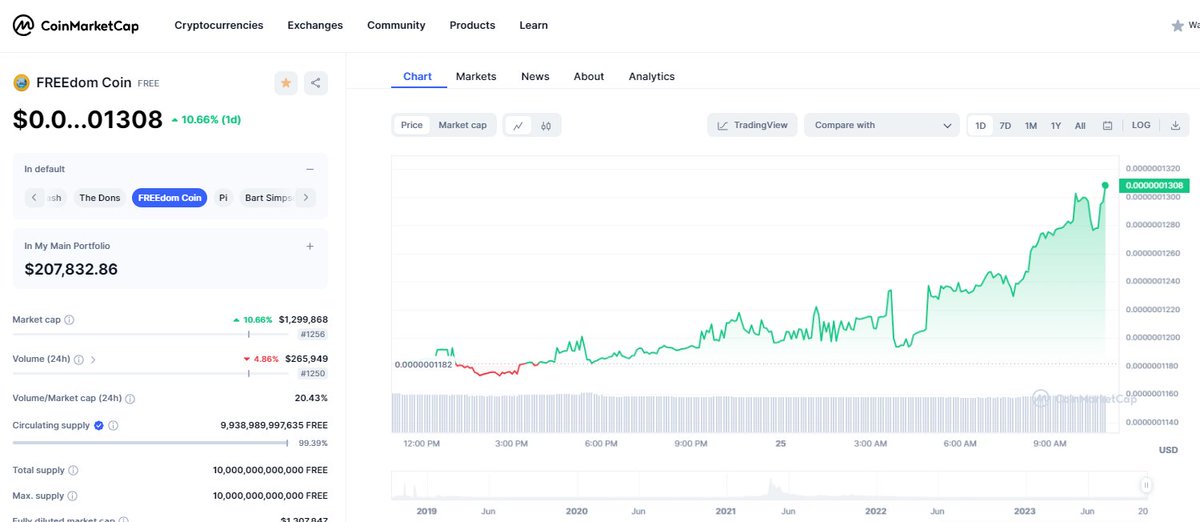Click the green 0.0000001308 price tag
This screenshot has height=522, width=1200.
[x=1154, y=185]
